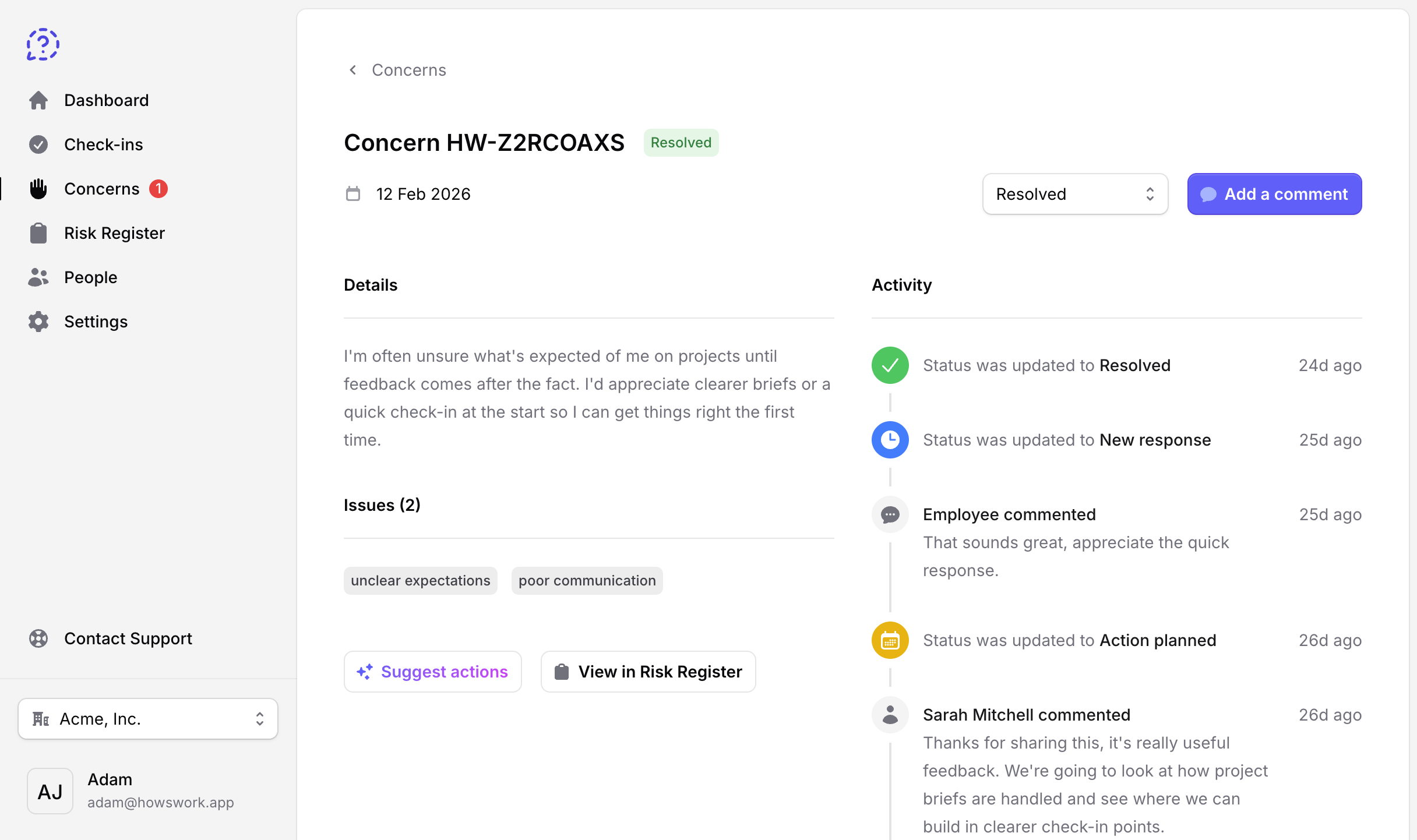Click View in Risk Register button
The height and width of the screenshot is (840, 1417).
pos(648,672)
